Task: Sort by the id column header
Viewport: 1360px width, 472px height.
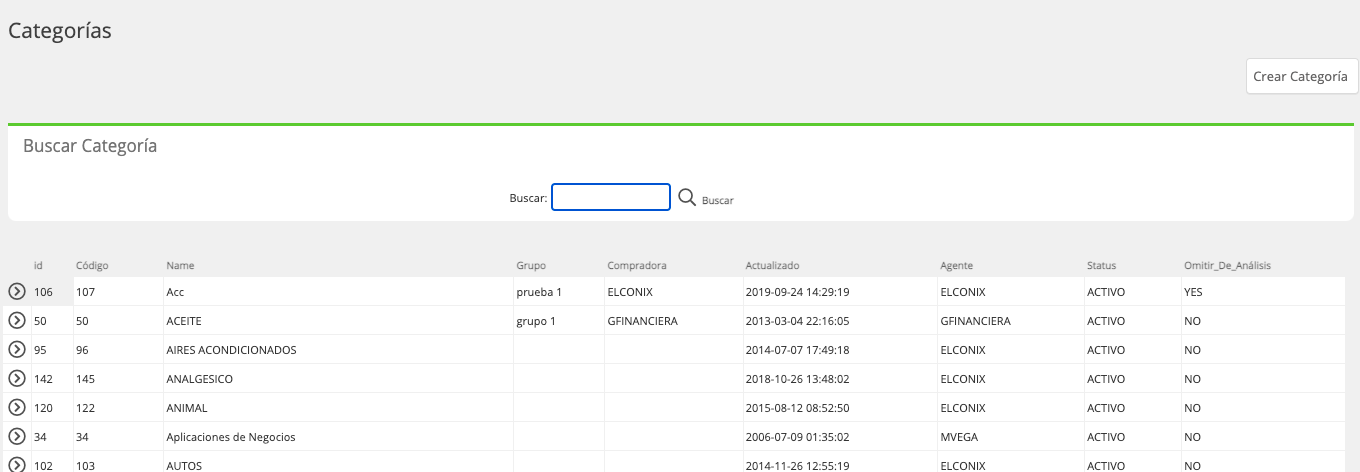Action: pos(38,266)
